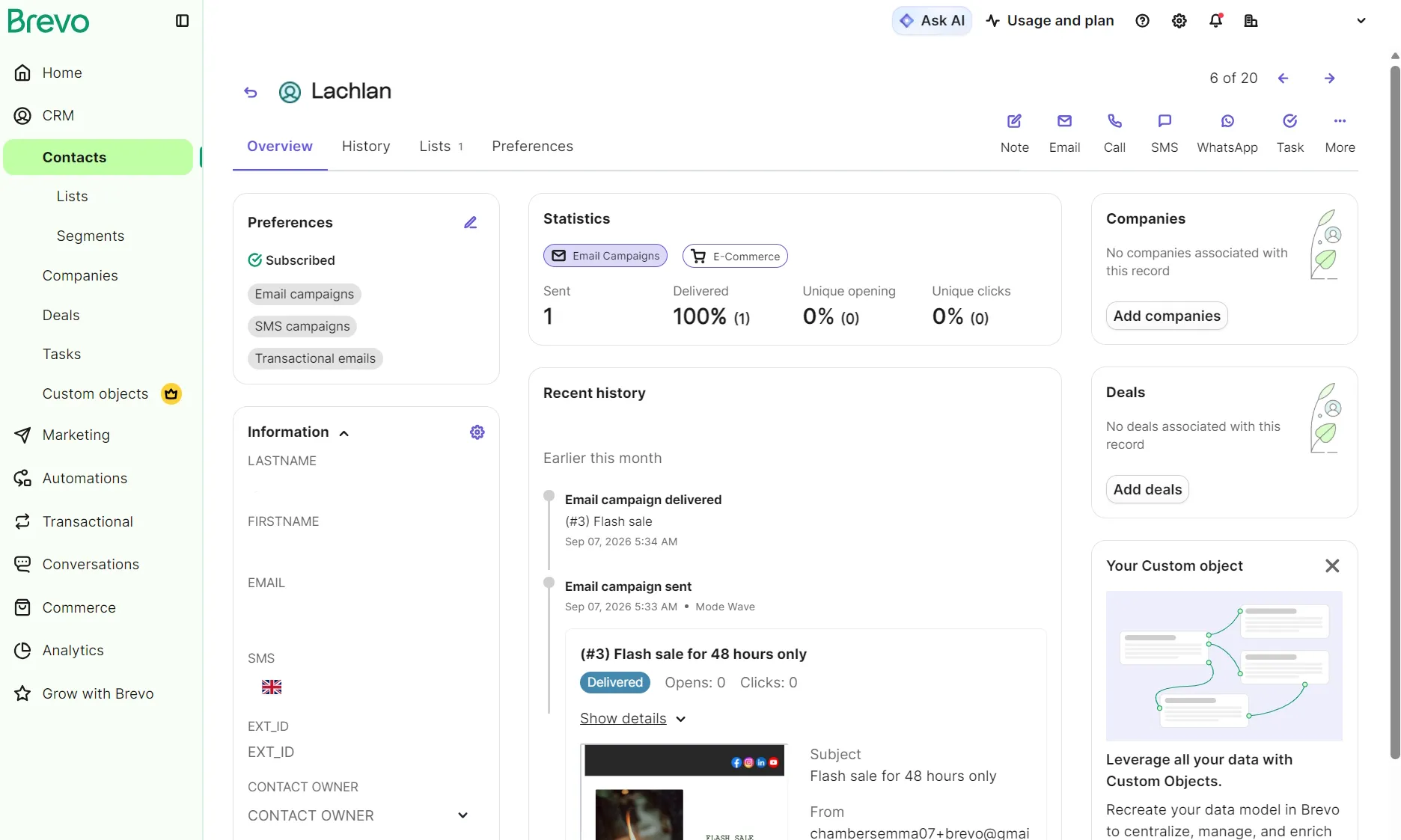Switch to the History tab
This screenshot has width=1401, height=840.
coord(366,147)
